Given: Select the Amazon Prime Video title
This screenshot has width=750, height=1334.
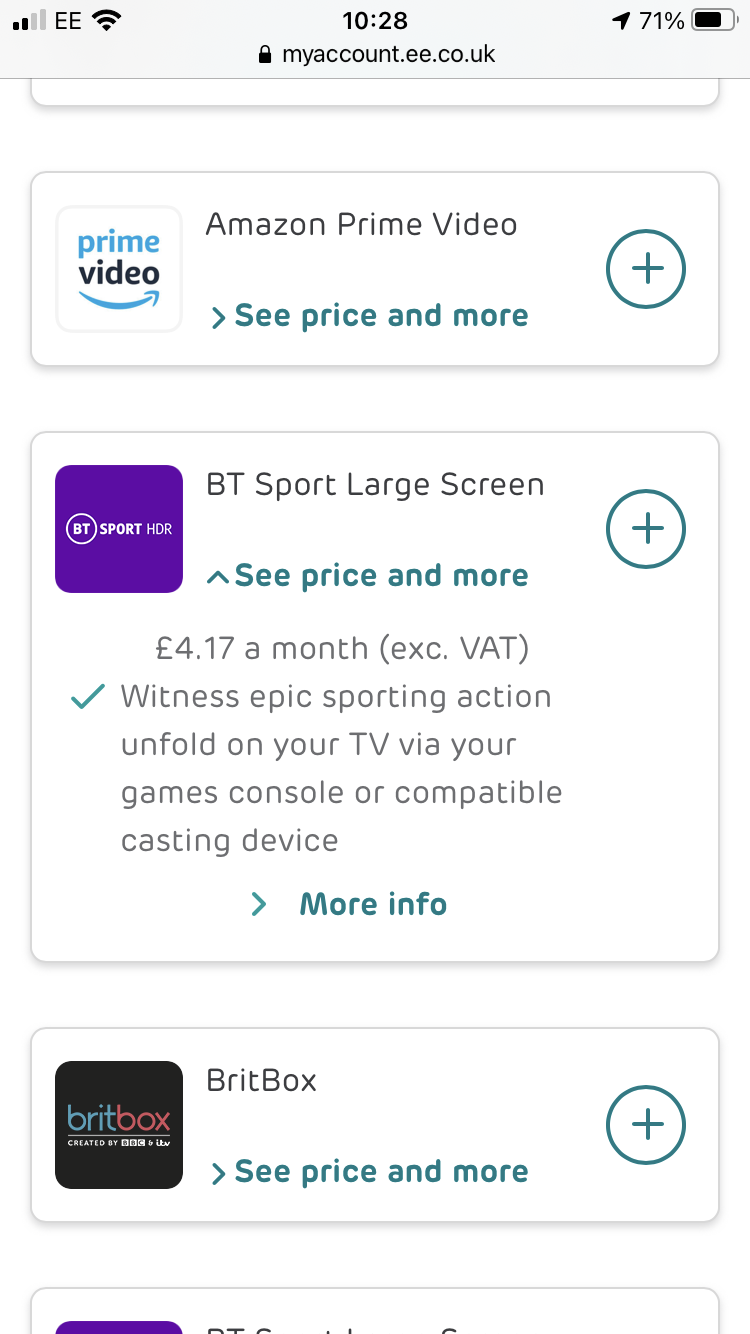Looking at the screenshot, I should [x=361, y=224].
